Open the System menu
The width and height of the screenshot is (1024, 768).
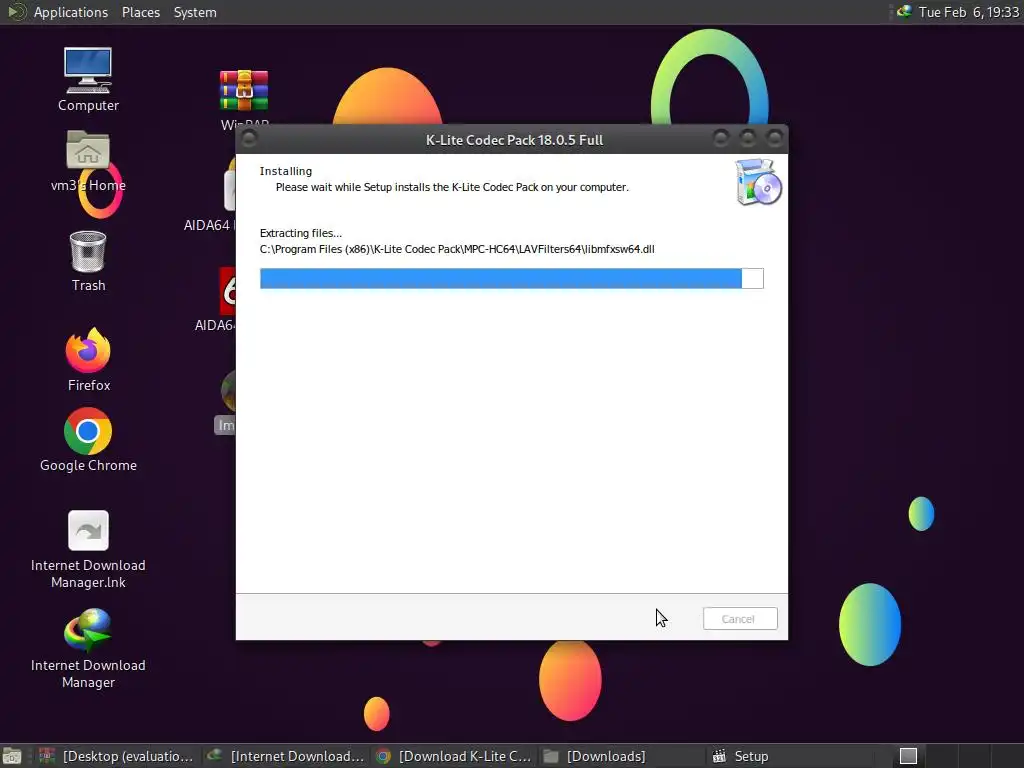[x=195, y=12]
